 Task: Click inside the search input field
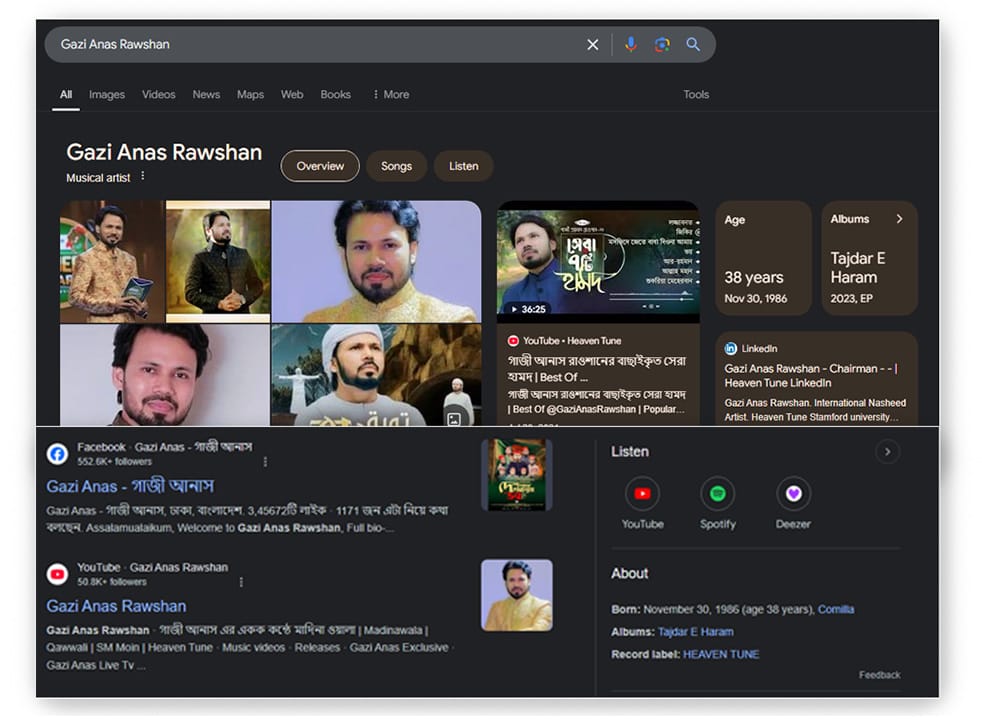click(300, 45)
